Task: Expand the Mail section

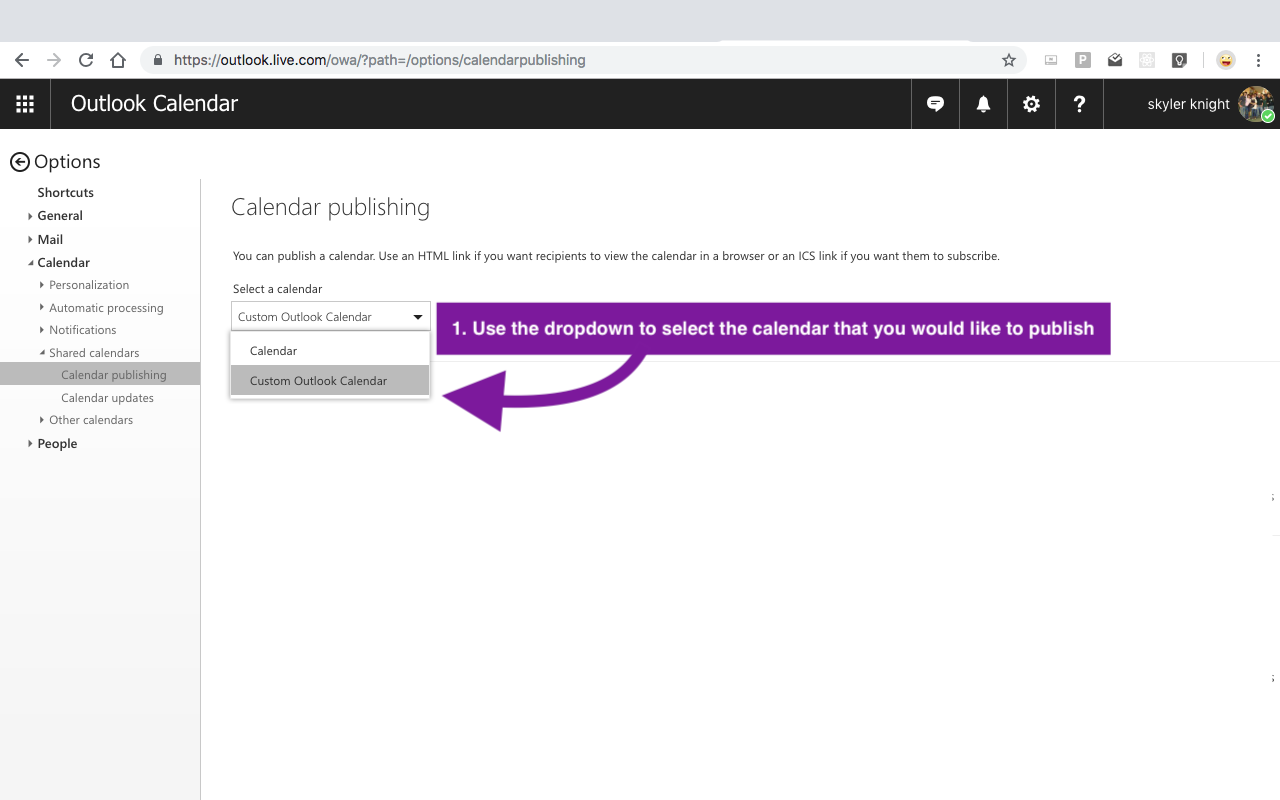Action: coord(30,240)
